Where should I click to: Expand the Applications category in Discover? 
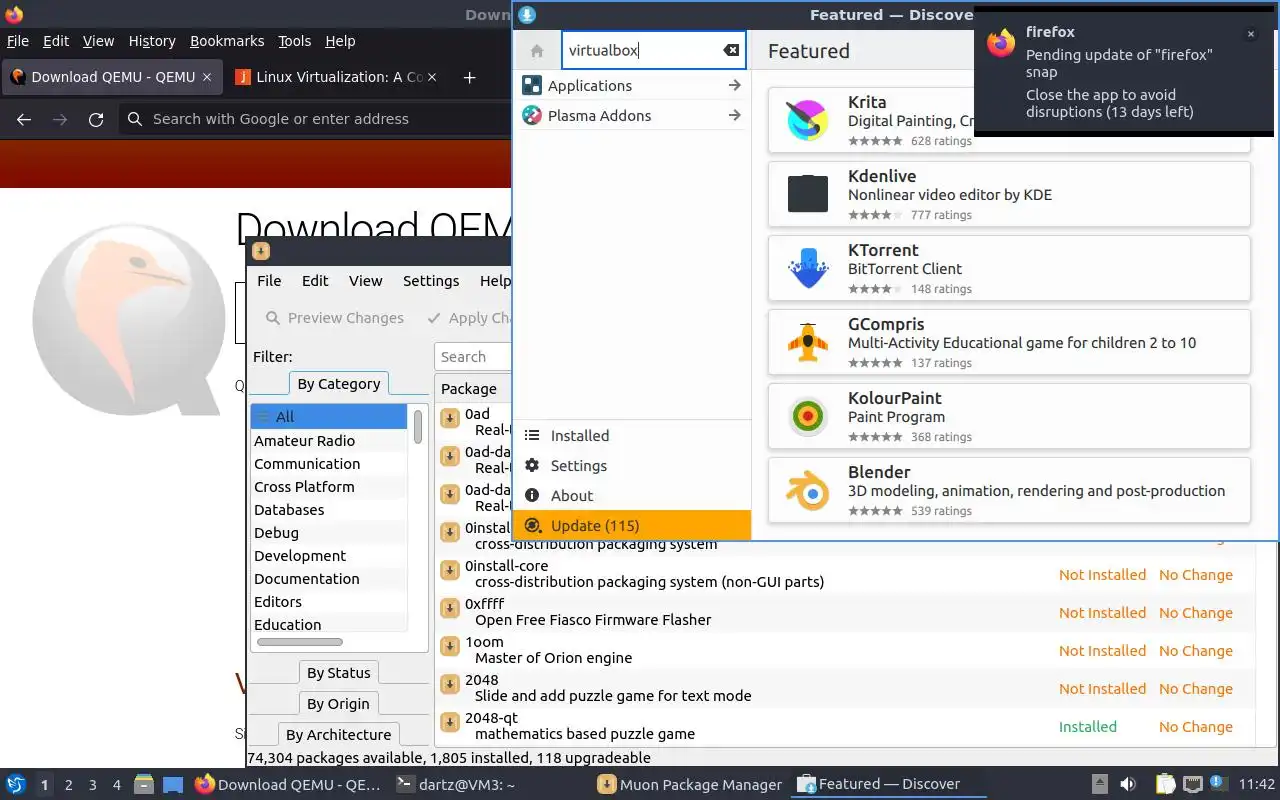point(734,86)
